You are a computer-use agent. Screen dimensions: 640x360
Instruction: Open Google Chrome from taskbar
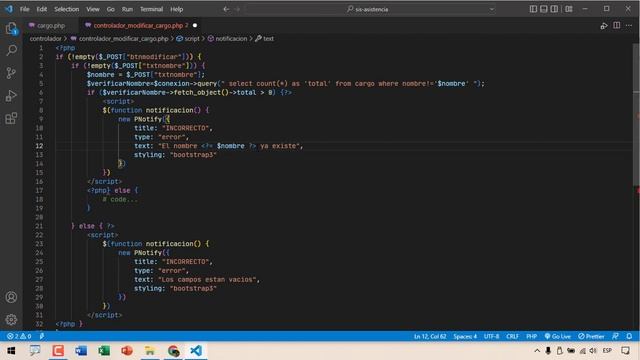click(173, 351)
